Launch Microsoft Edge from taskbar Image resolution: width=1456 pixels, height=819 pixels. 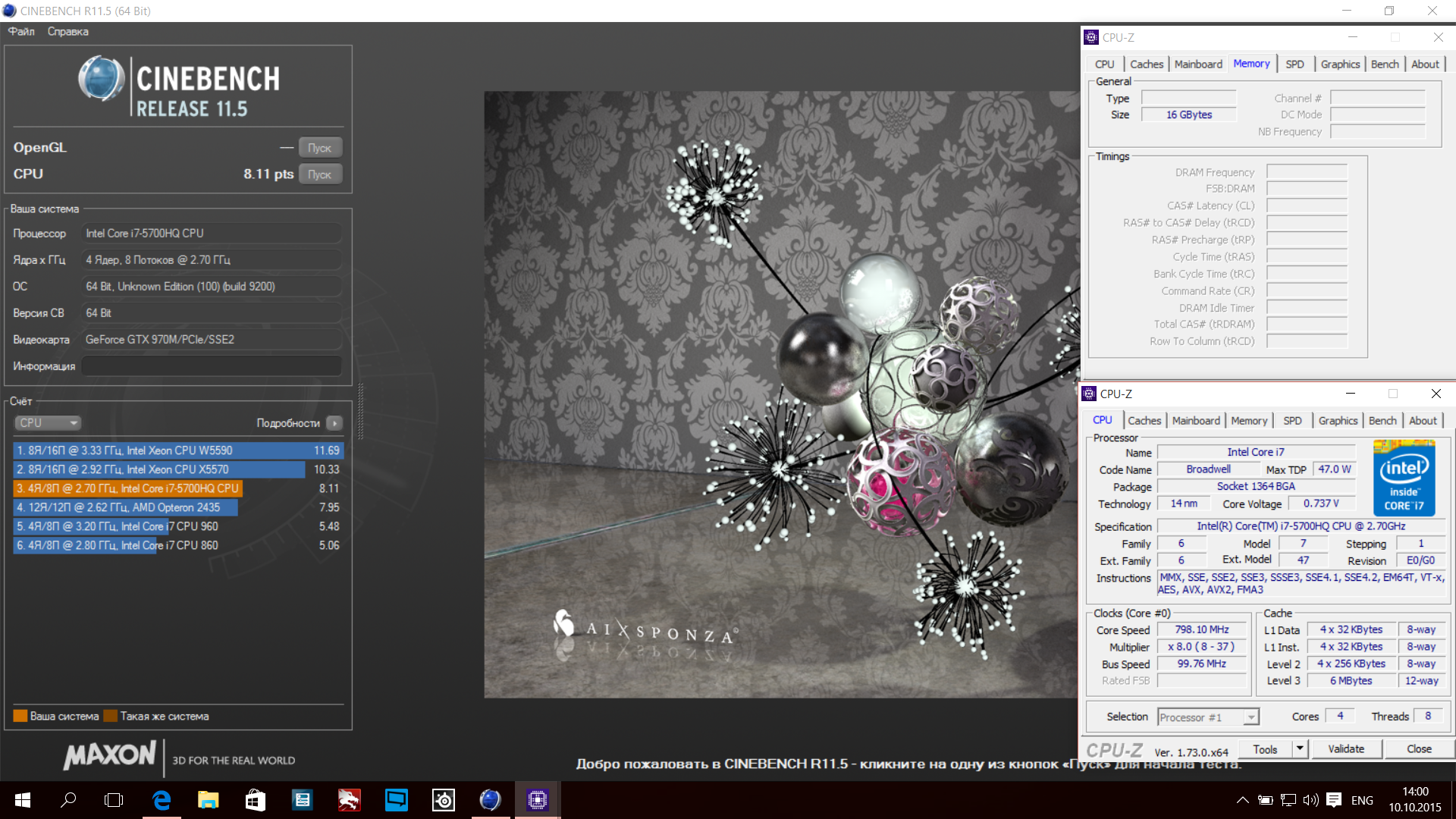tap(162, 800)
